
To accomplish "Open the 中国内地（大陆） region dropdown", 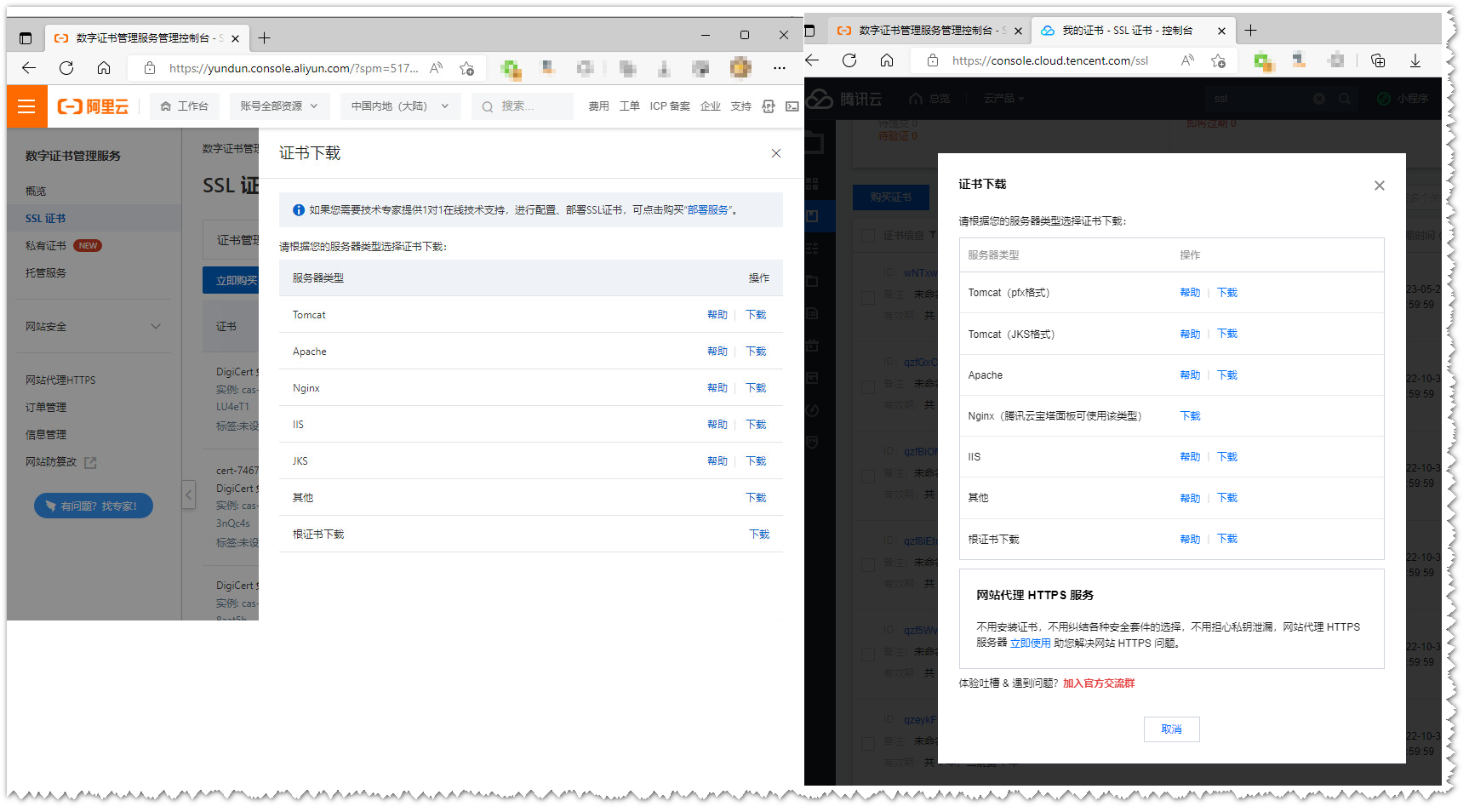I will coord(400,106).
